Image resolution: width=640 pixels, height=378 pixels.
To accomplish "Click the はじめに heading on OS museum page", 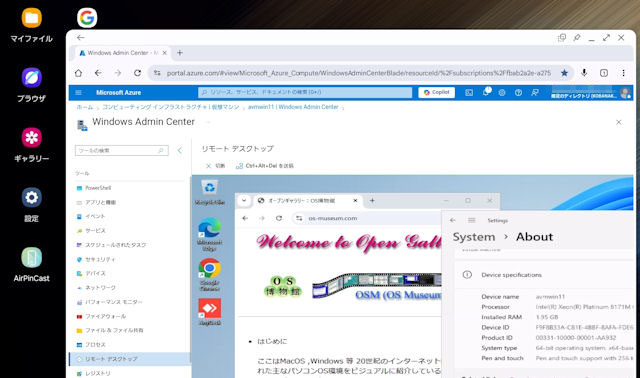I will pyautogui.click(x=272, y=341).
